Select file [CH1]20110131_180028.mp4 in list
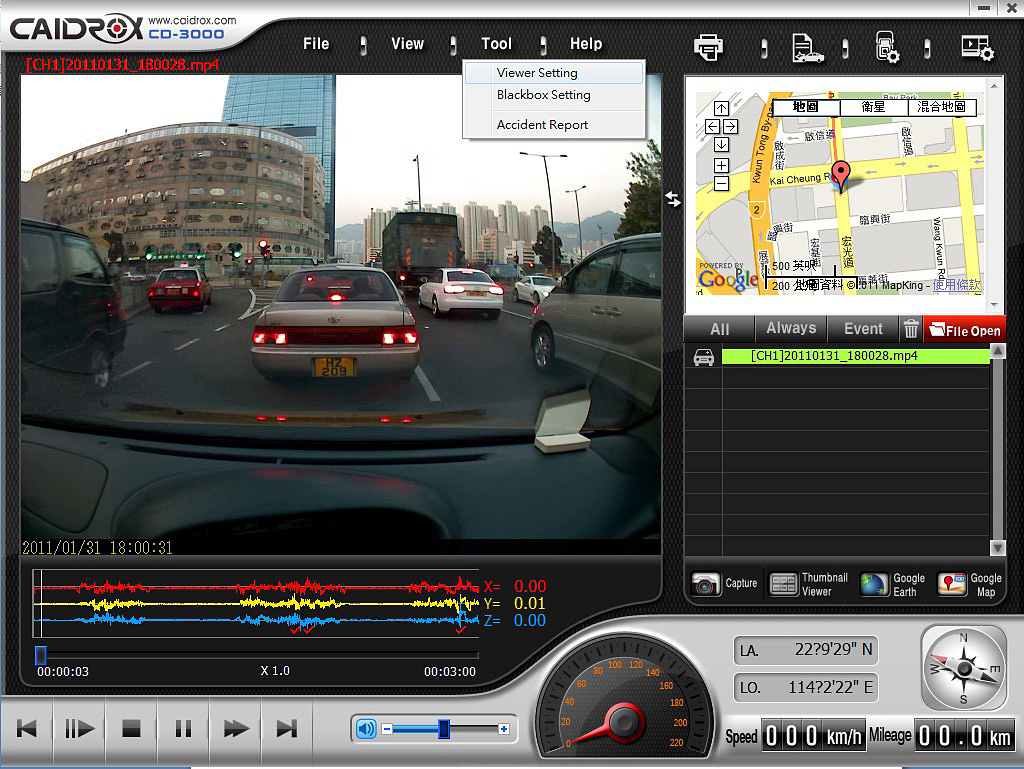The height and width of the screenshot is (769, 1024). pos(856,356)
